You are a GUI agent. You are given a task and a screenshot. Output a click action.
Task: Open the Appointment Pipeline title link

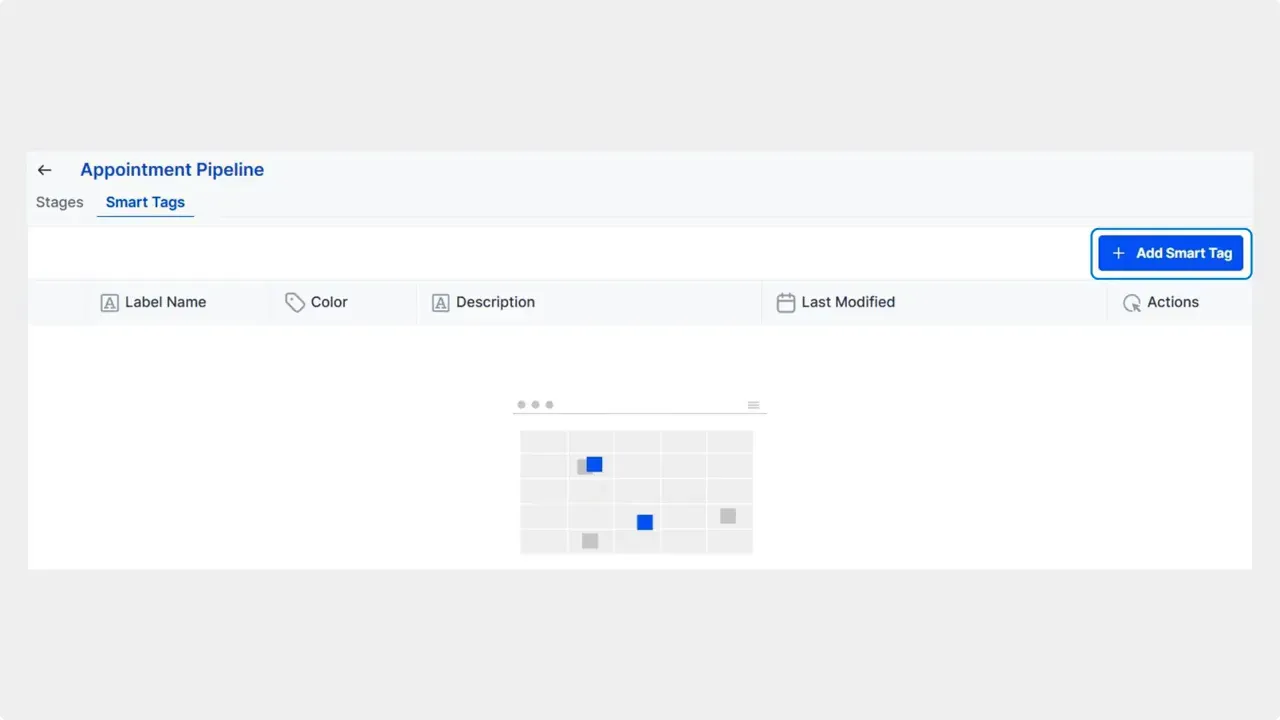(172, 169)
